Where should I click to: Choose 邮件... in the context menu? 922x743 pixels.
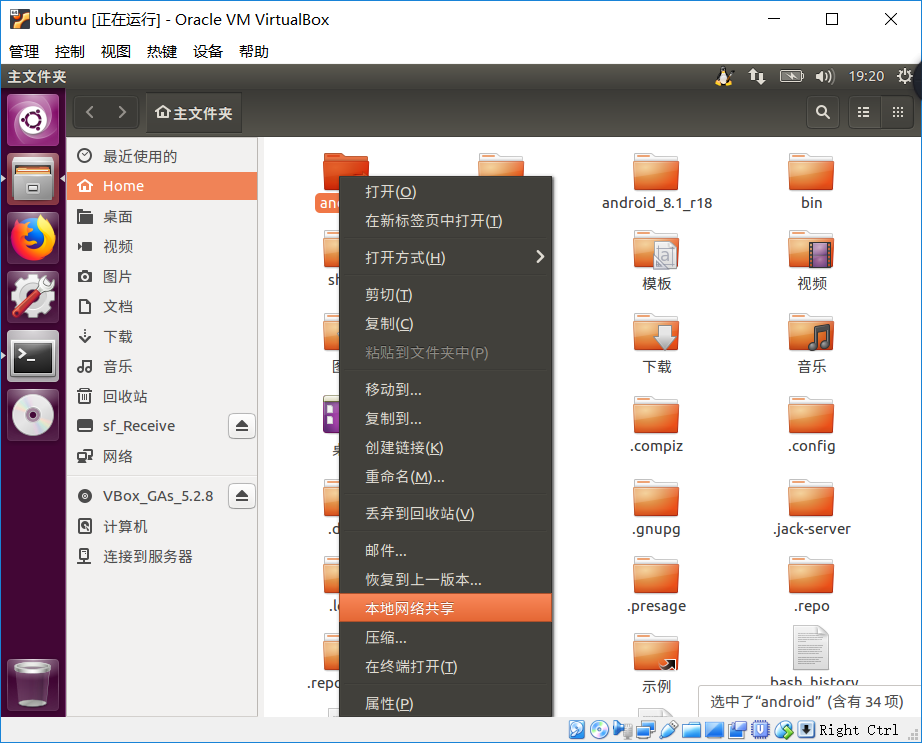(446, 551)
